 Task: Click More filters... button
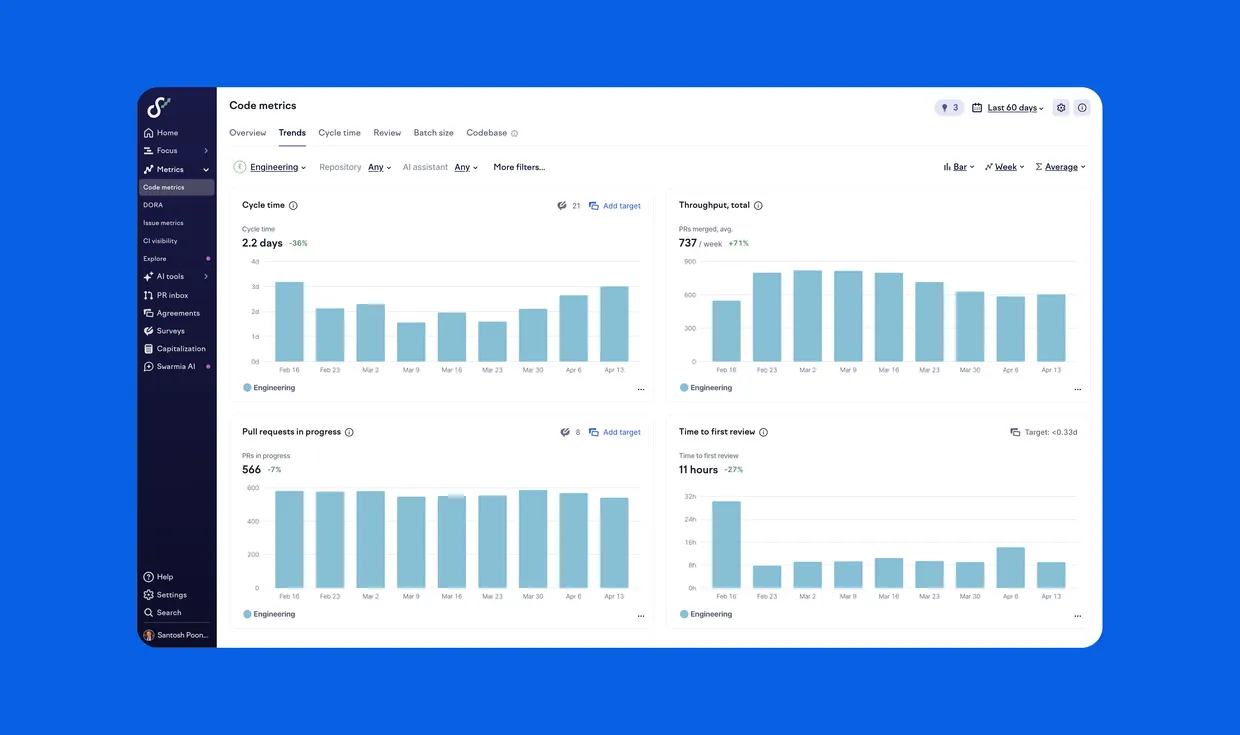coord(519,167)
